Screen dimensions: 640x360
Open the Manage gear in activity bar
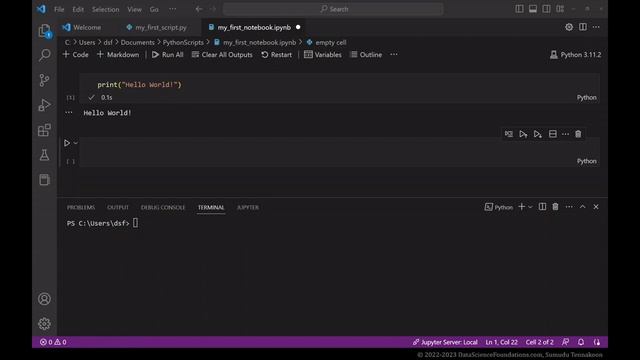[x=44, y=324]
